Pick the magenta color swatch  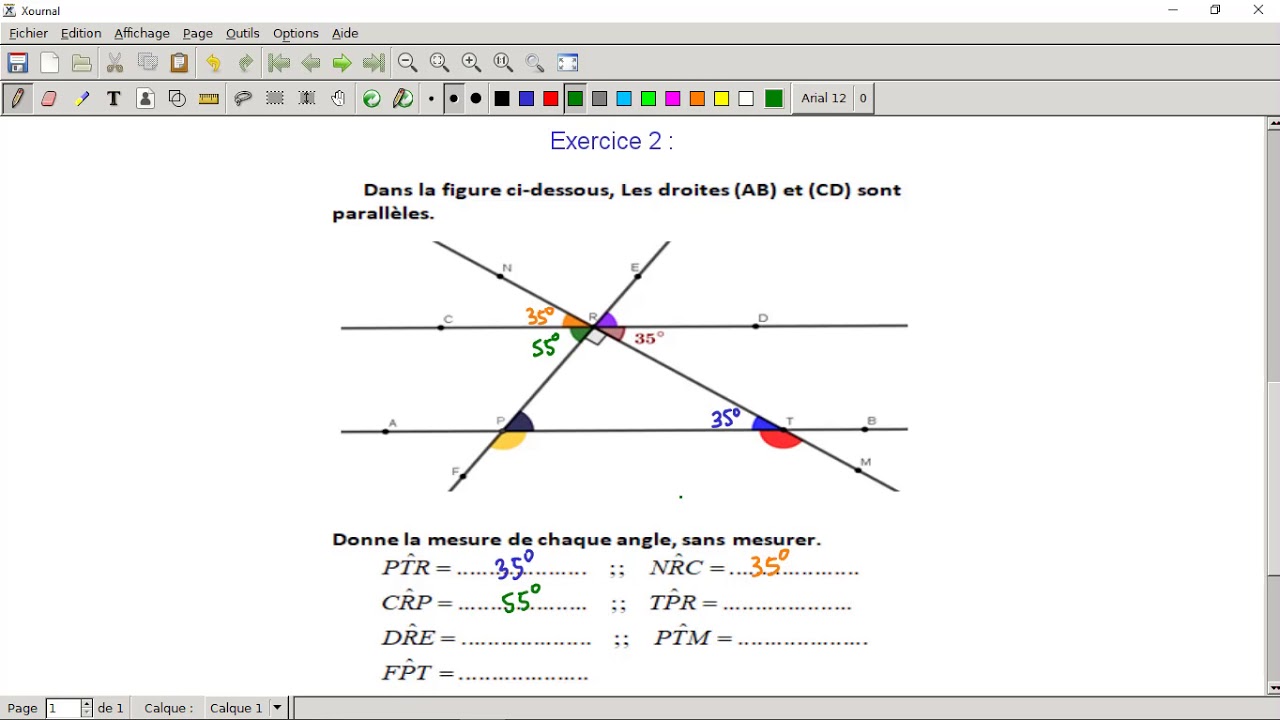[x=673, y=98]
